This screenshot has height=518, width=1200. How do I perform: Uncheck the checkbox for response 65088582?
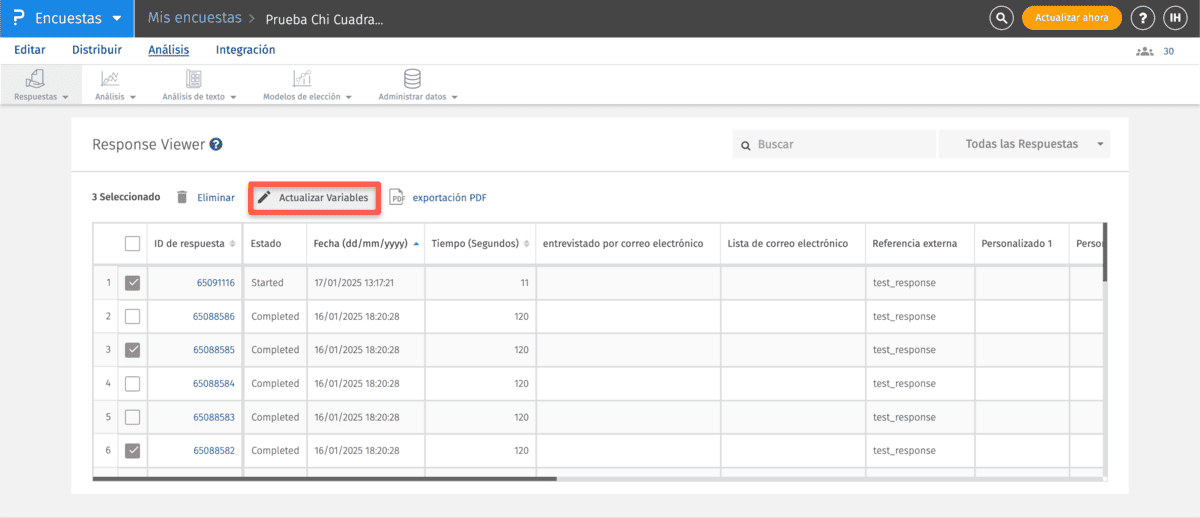132,451
